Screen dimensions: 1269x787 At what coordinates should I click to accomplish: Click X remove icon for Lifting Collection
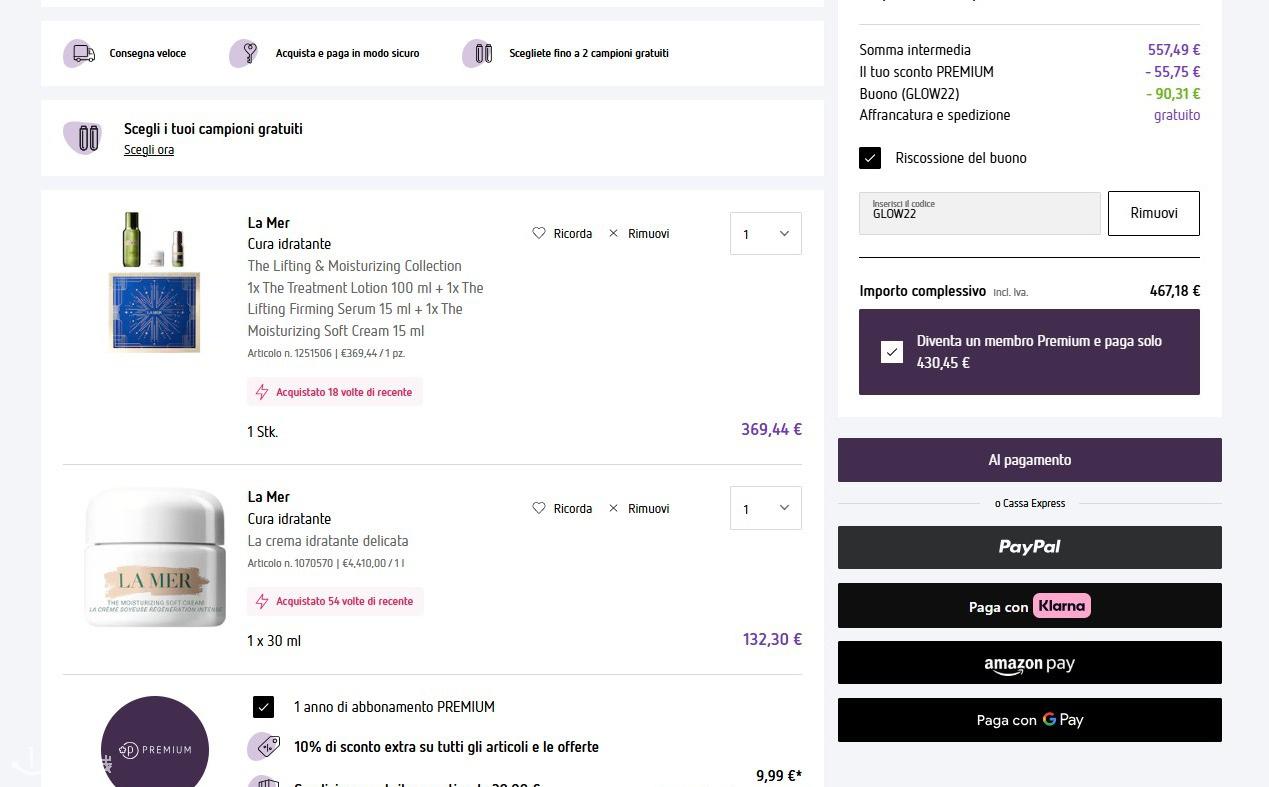coord(614,233)
